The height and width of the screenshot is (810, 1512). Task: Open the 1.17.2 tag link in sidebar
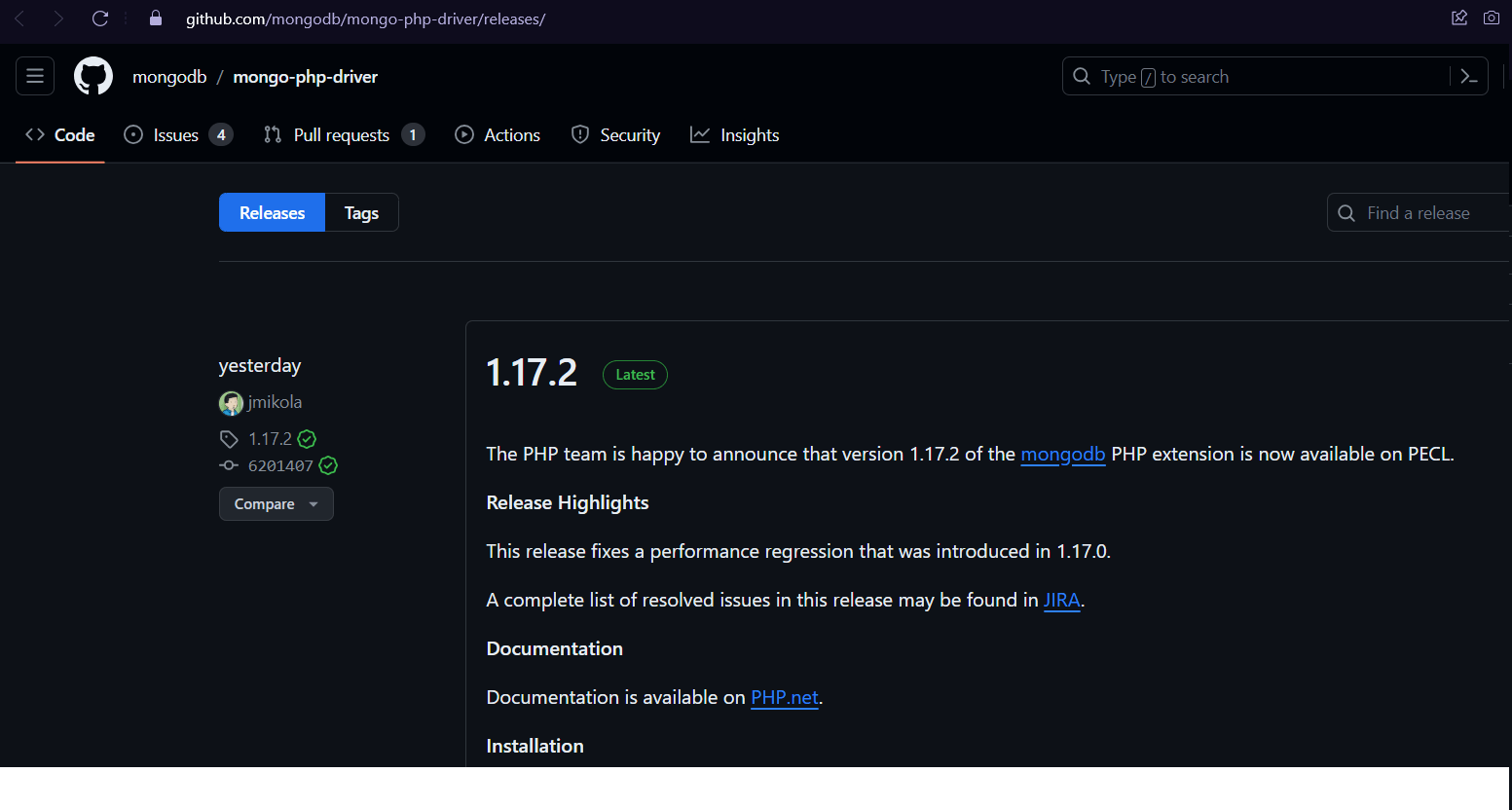pyautogui.click(x=270, y=439)
